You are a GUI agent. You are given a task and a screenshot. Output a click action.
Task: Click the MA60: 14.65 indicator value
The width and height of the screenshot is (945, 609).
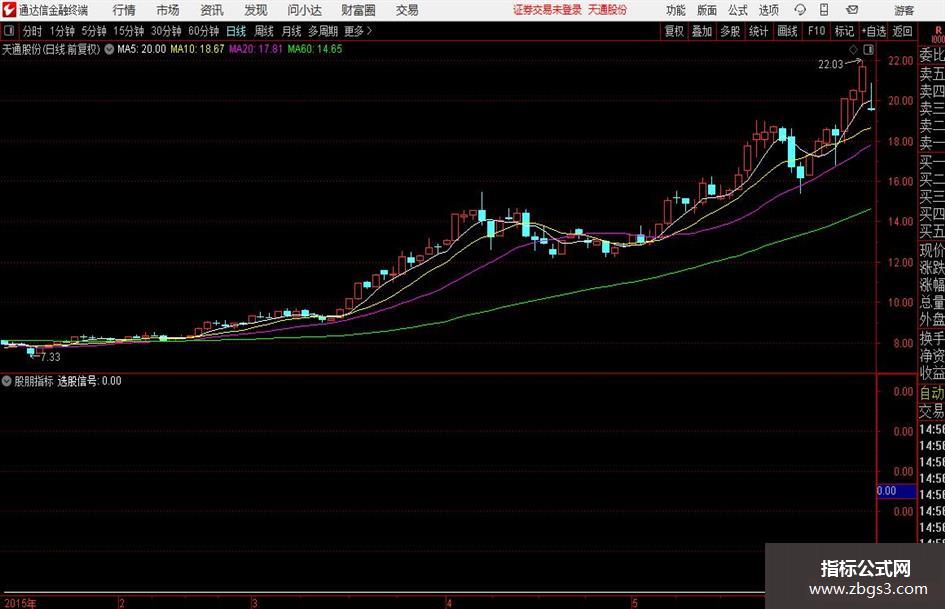click(315, 49)
